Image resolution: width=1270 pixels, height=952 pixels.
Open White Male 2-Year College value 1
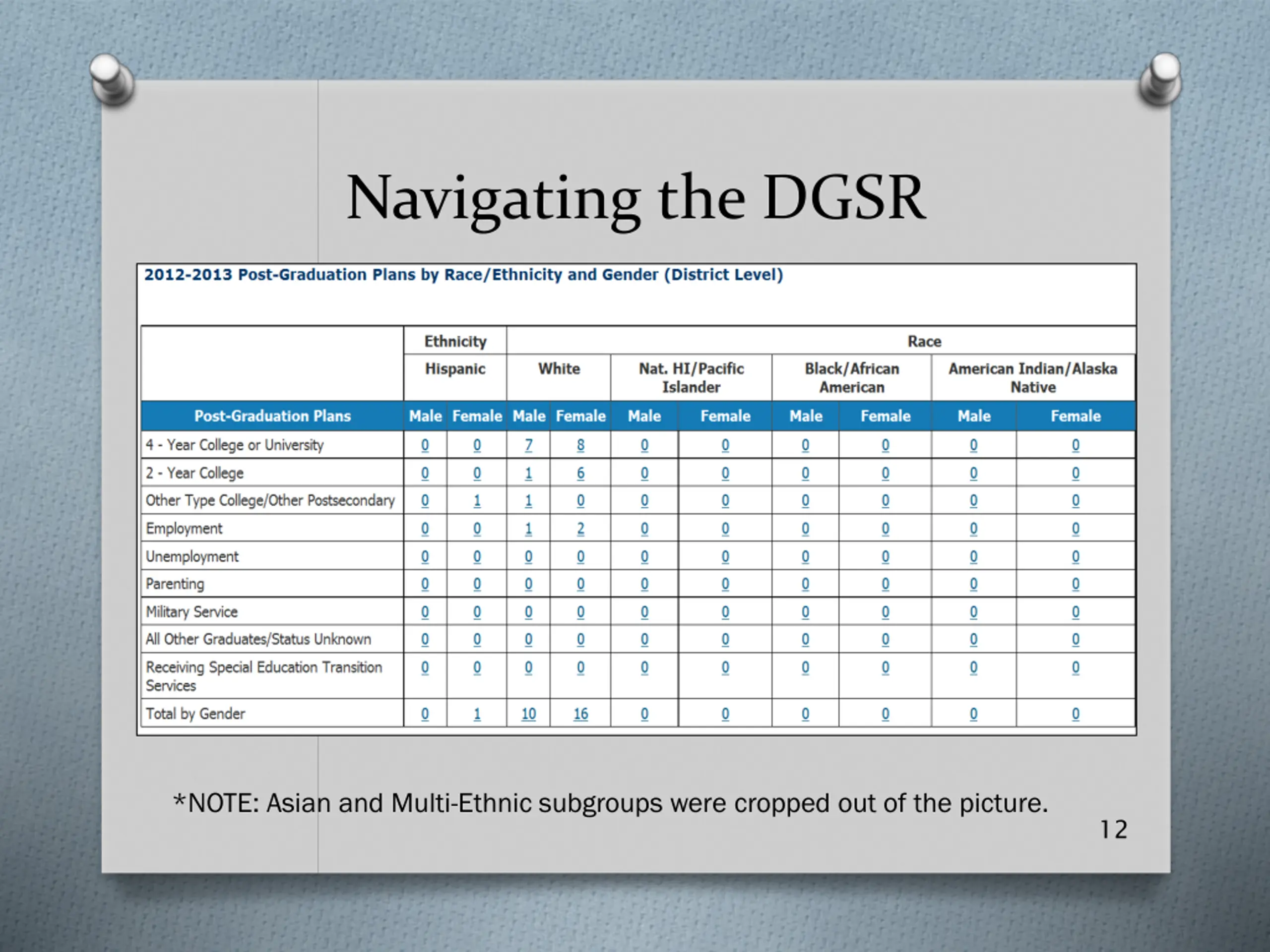tap(528, 474)
